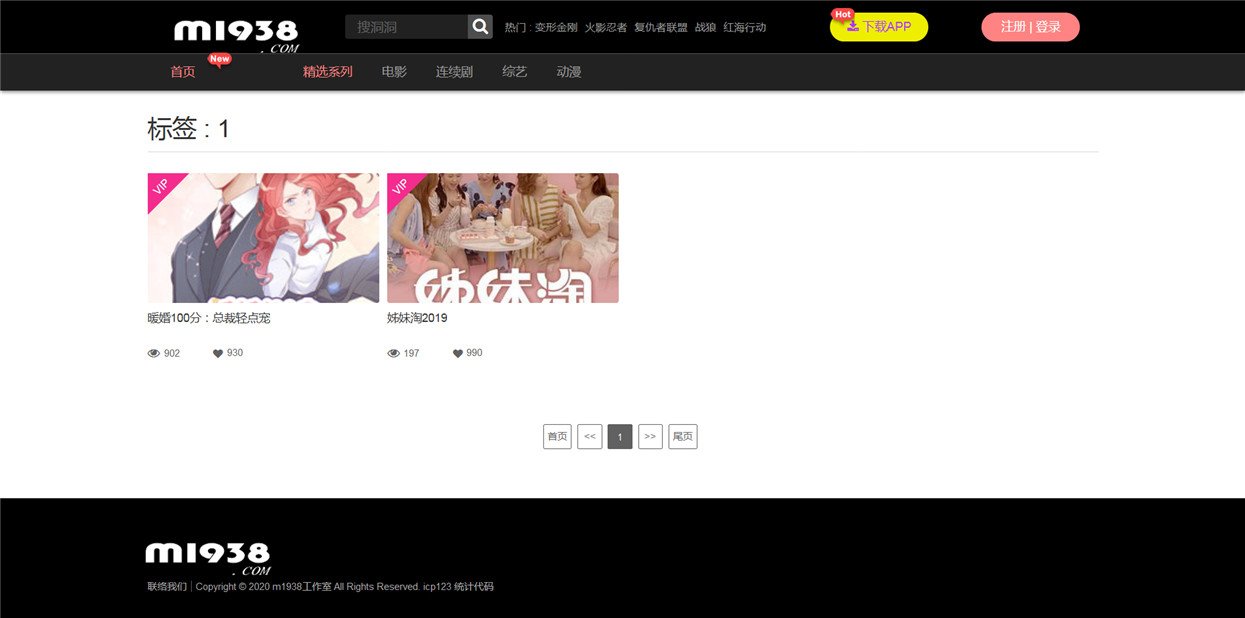The image size is (1245, 618).
Task: Go to the 电影 category
Action: [394, 72]
